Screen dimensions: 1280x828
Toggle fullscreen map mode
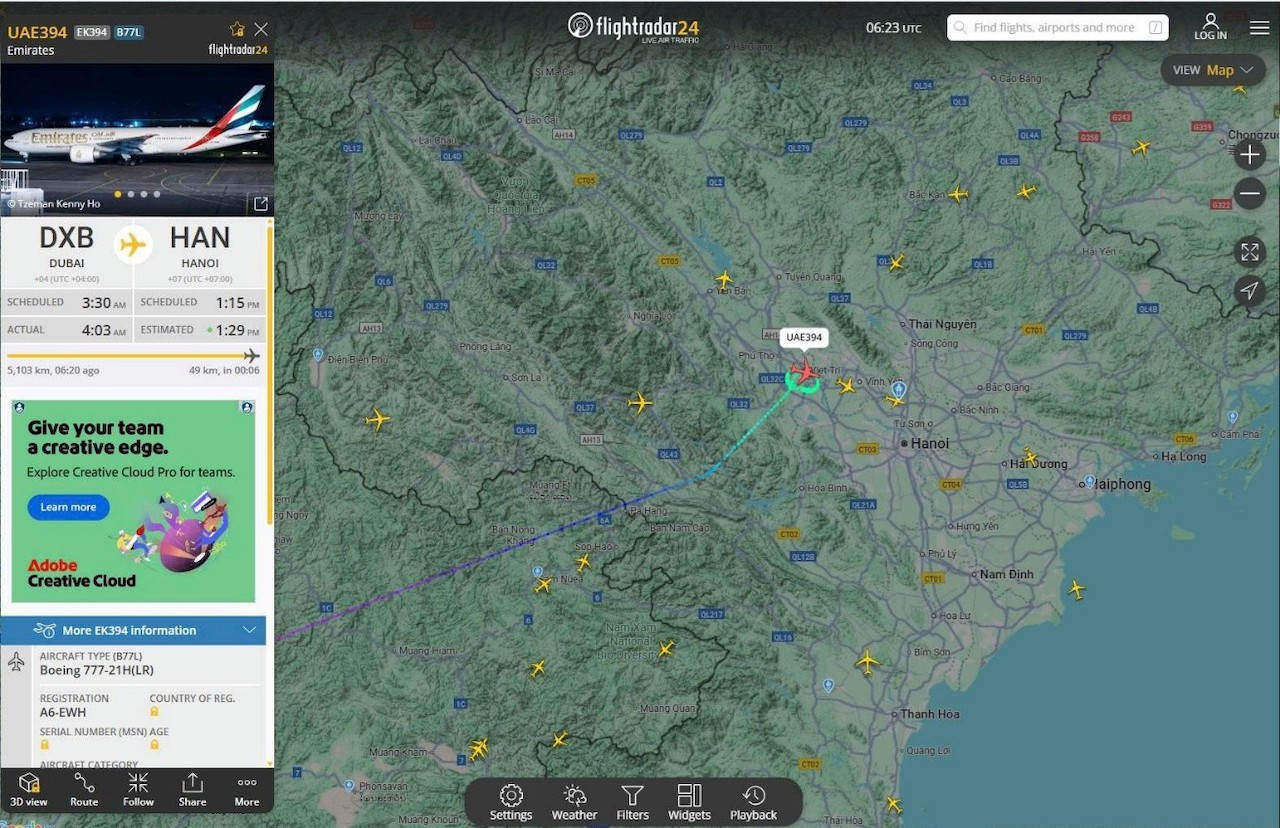(x=1249, y=252)
